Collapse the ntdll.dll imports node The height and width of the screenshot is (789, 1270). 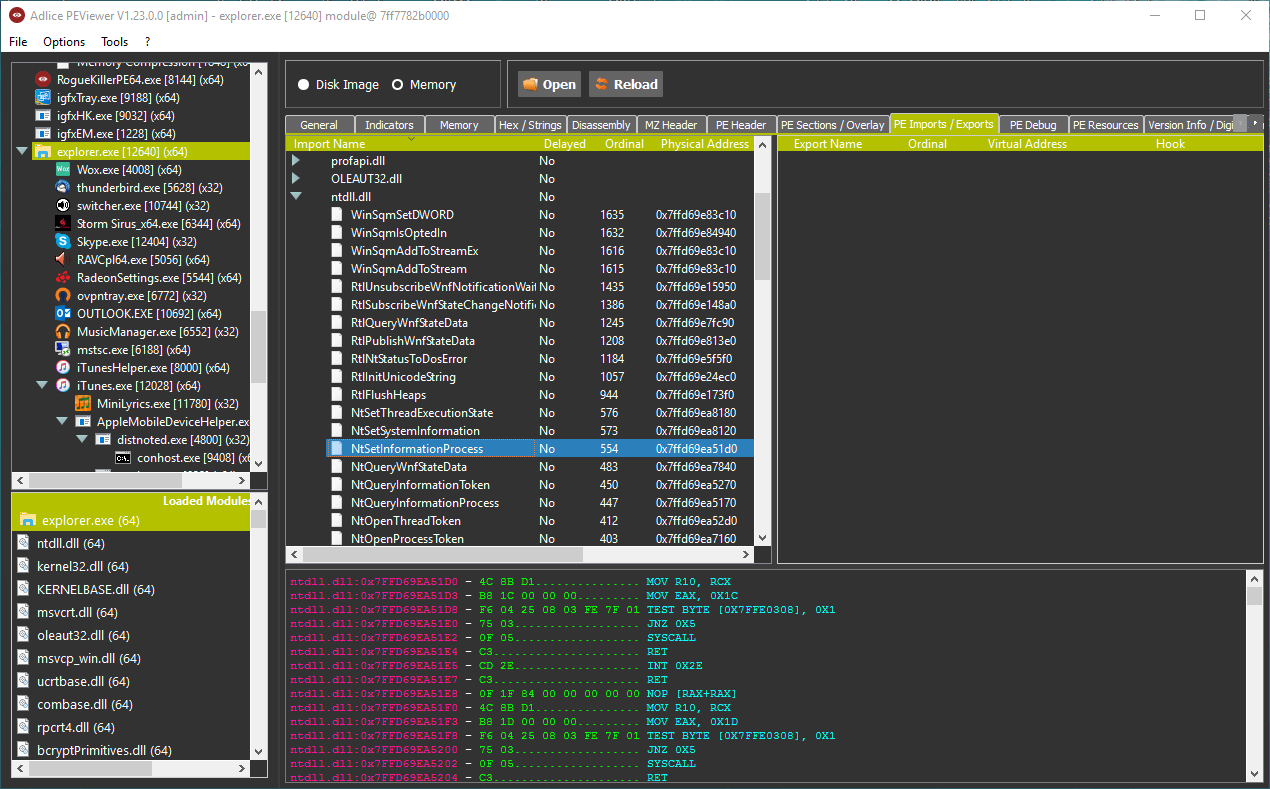[x=296, y=197]
